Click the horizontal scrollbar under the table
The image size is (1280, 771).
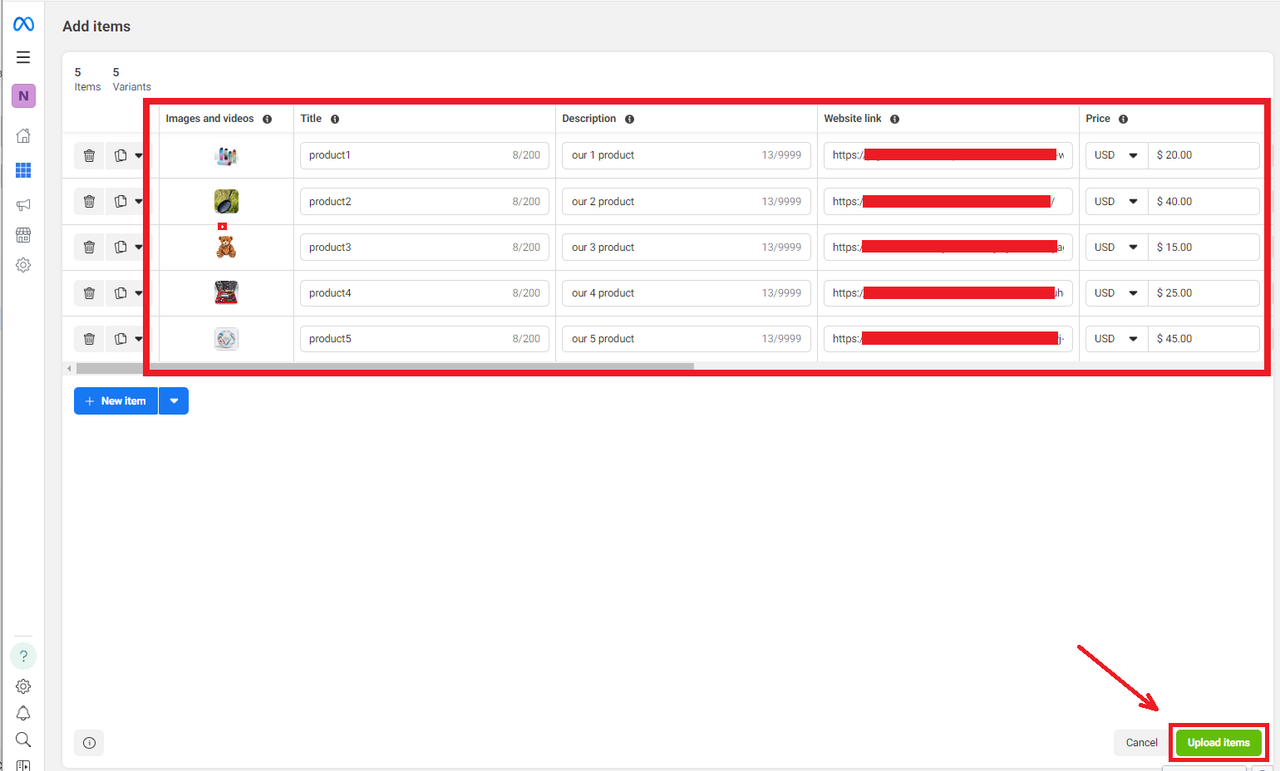tap(385, 367)
